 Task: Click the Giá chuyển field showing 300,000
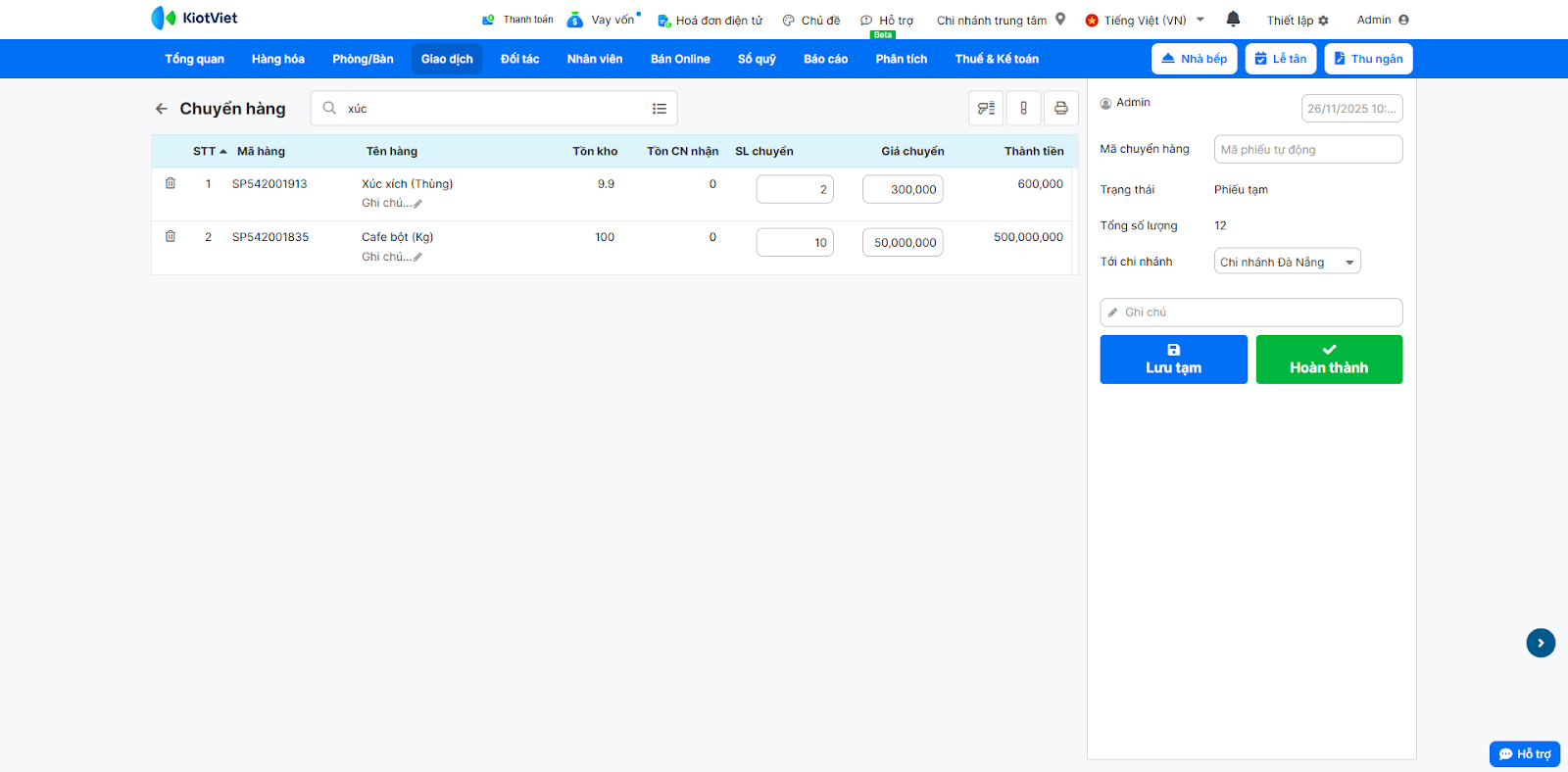pos(903,189)
